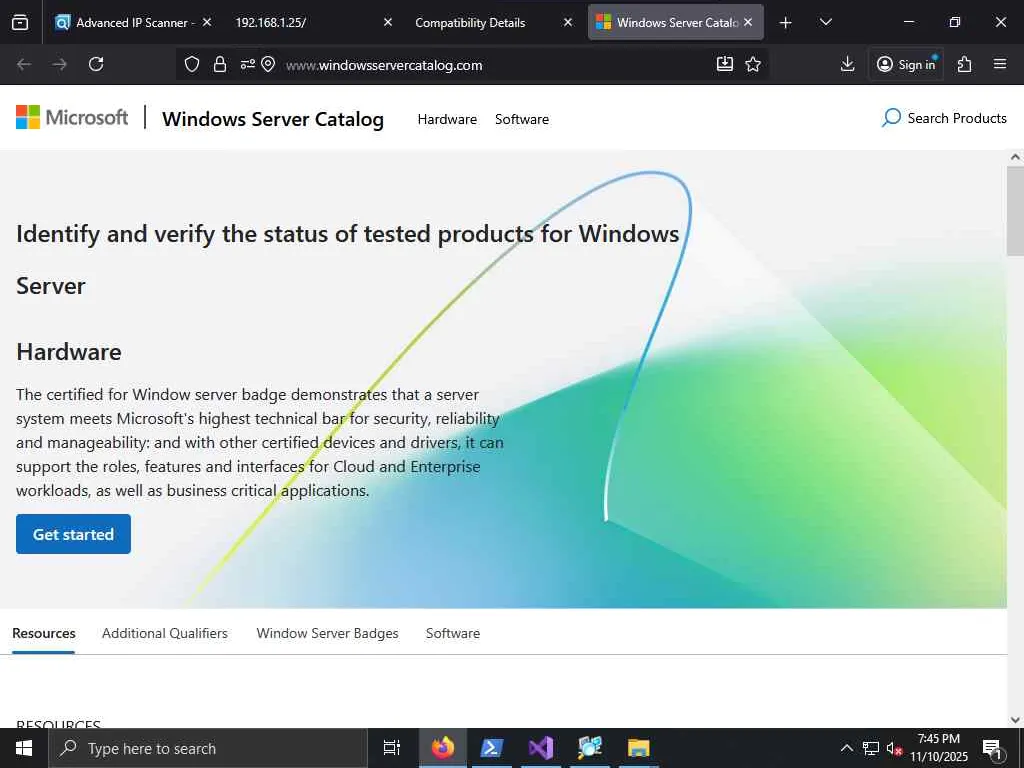The height and width of the screenshot is (768, 1024).
Task: Open Firefox View tabs overview icon
Action: [20, 22]
